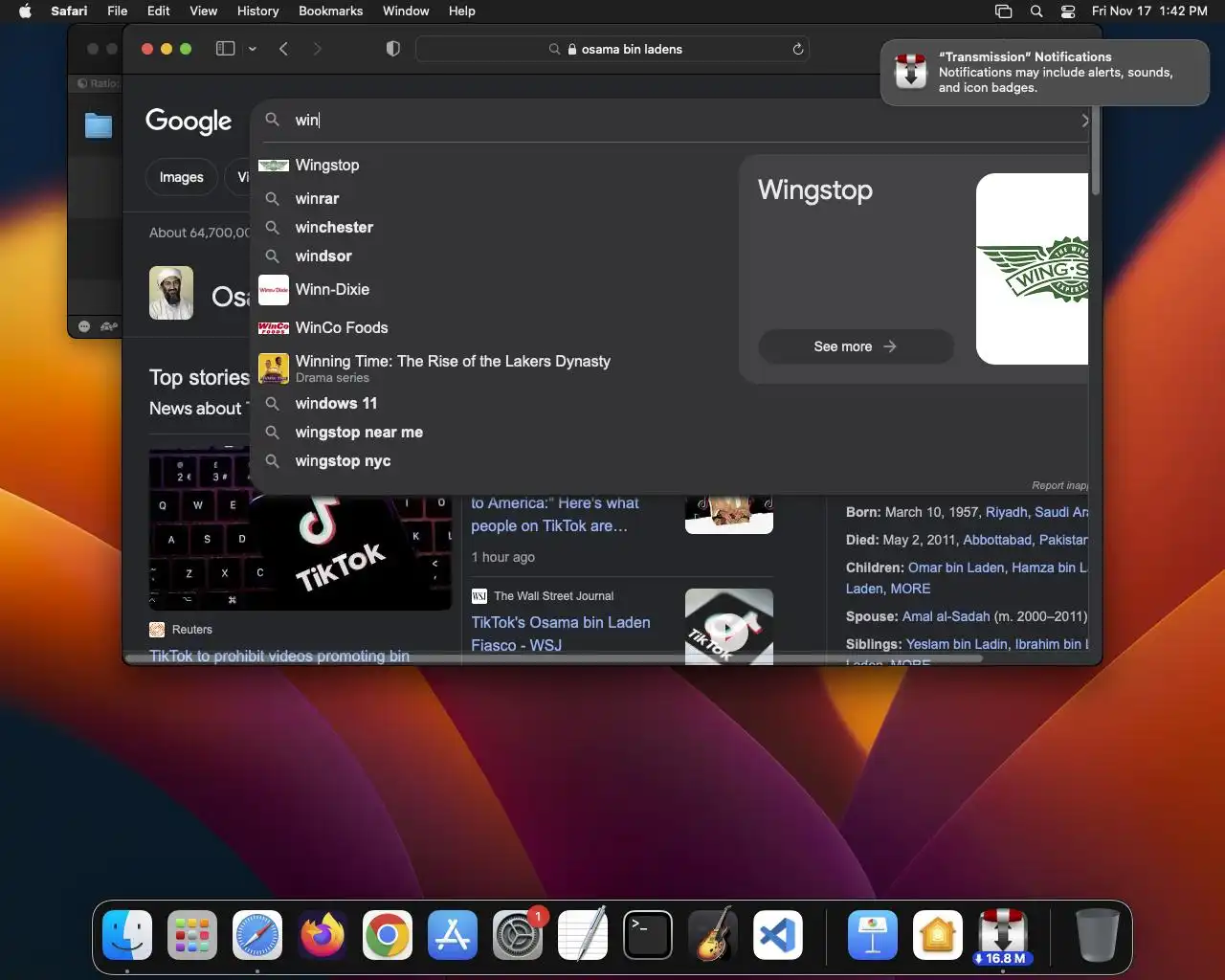Click the Safari sidebar toggle icon
Screen dimensions: 1225x980
226,49
